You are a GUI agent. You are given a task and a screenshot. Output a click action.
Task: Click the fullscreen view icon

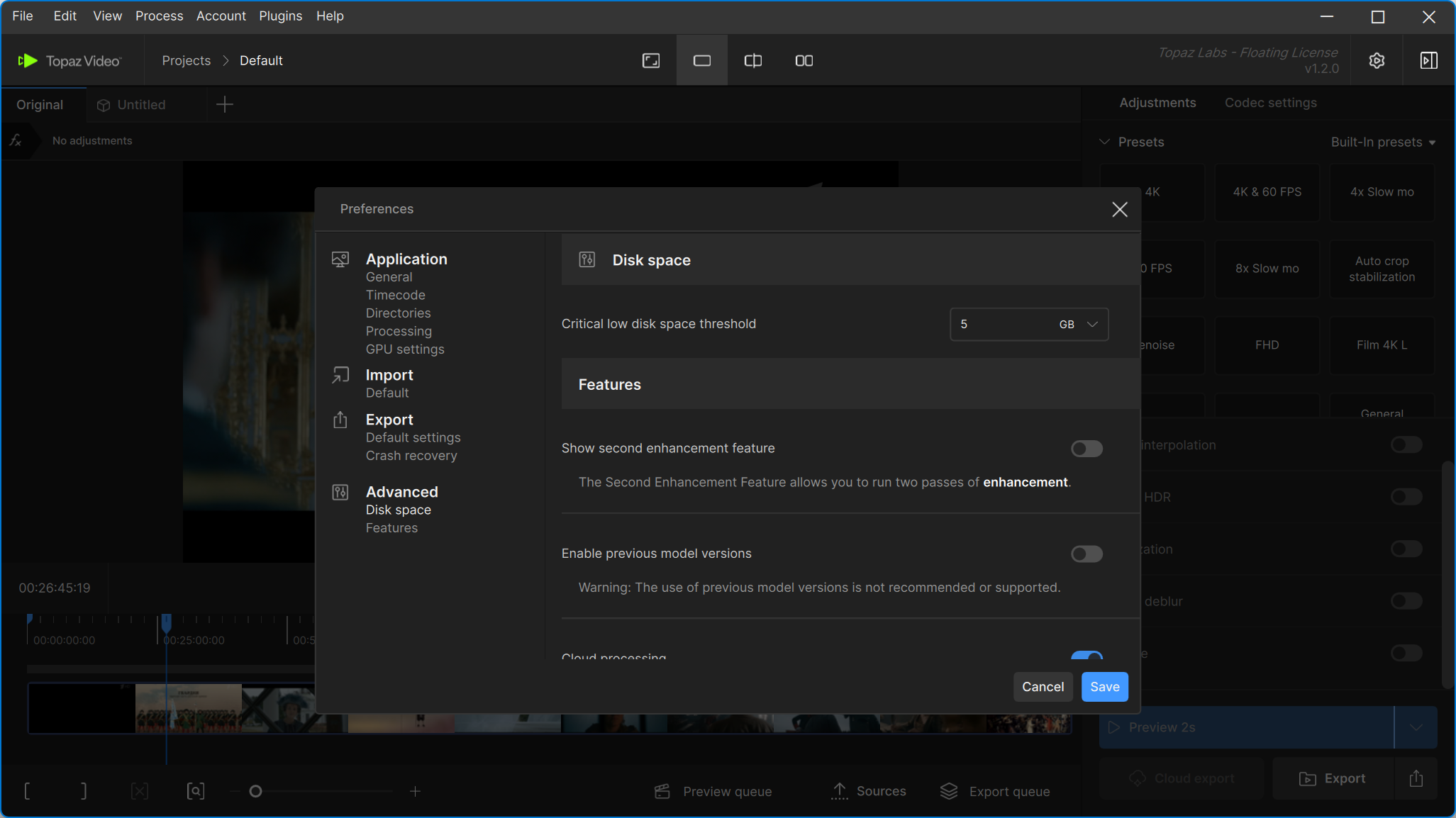pos(650,61)
